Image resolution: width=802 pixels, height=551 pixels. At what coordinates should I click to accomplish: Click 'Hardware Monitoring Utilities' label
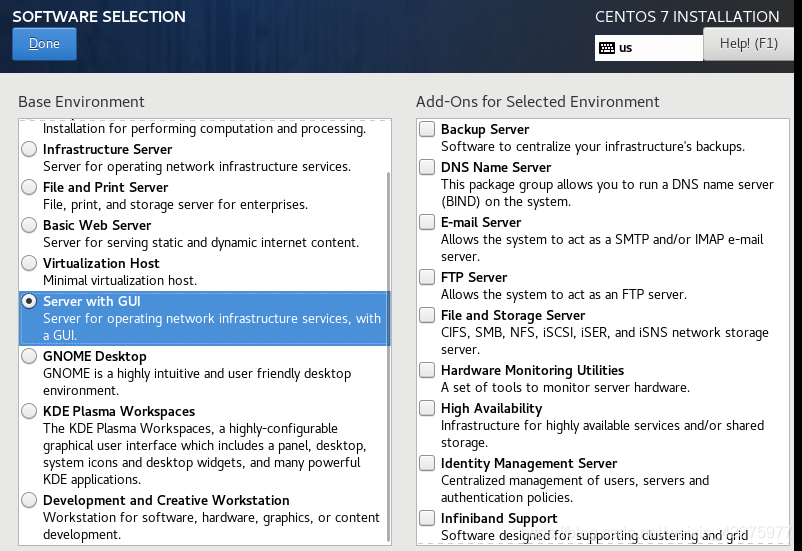pos(532,370)
